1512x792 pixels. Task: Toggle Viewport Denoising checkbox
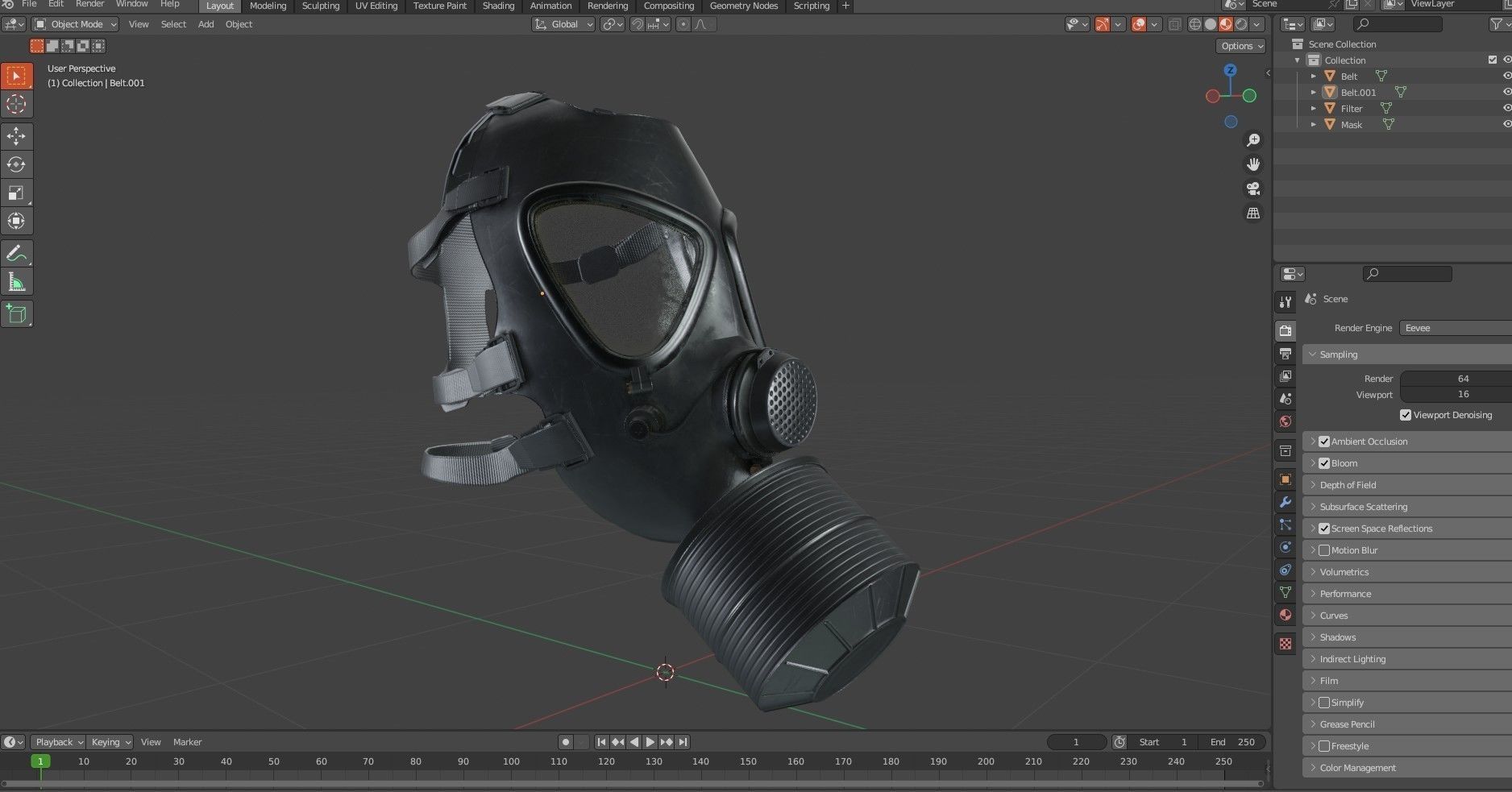click(1406, 415)
